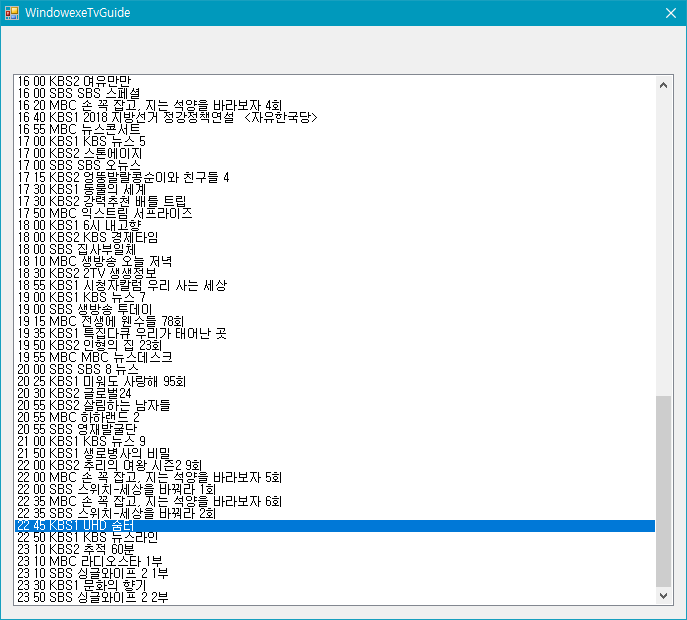This screenshot has height=620, width=687.
Task: Select the 23 10 KBS2 추적 60분 row
Action: (335, 549)
